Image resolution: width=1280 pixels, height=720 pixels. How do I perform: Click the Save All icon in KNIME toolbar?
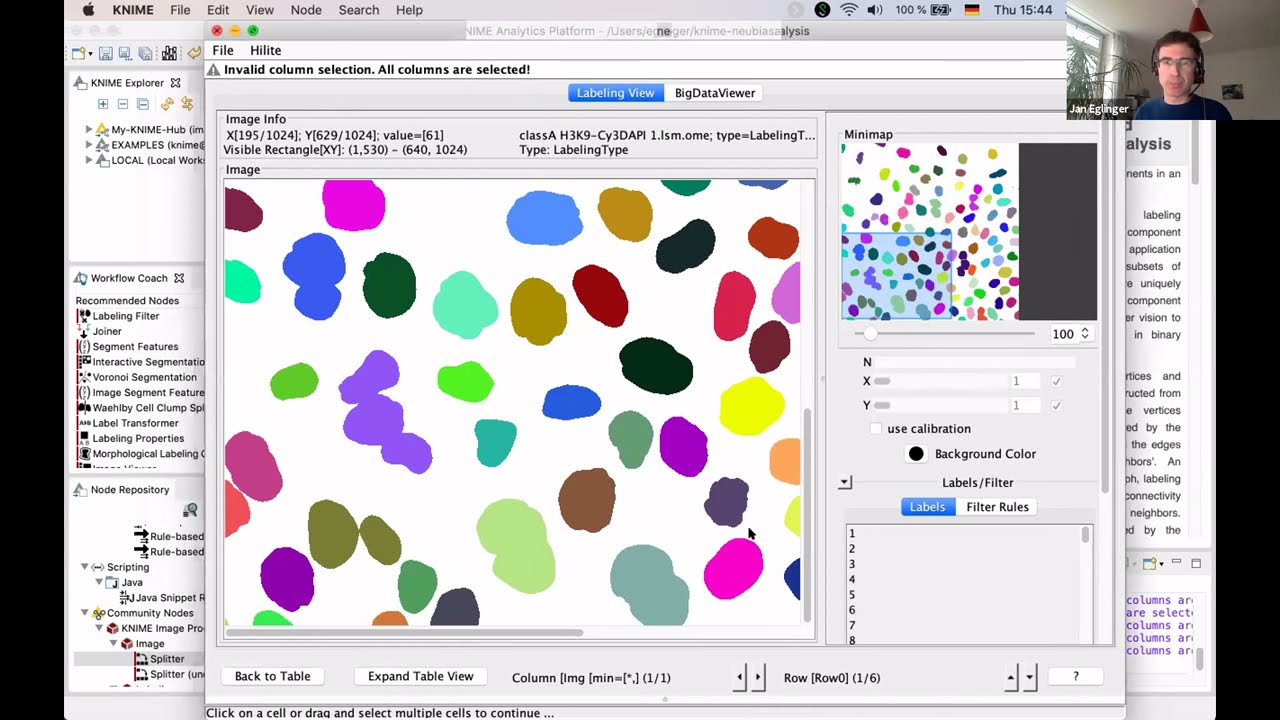tap(145, 53)
